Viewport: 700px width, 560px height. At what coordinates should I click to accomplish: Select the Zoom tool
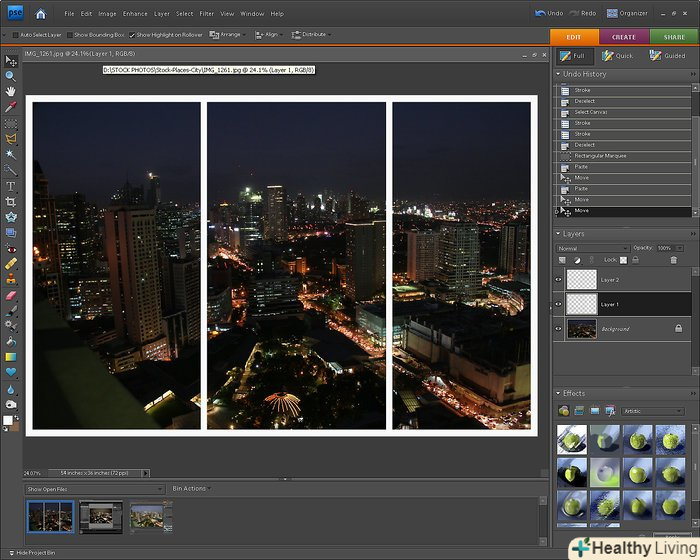pyautogui.click(x=10, y=76)
